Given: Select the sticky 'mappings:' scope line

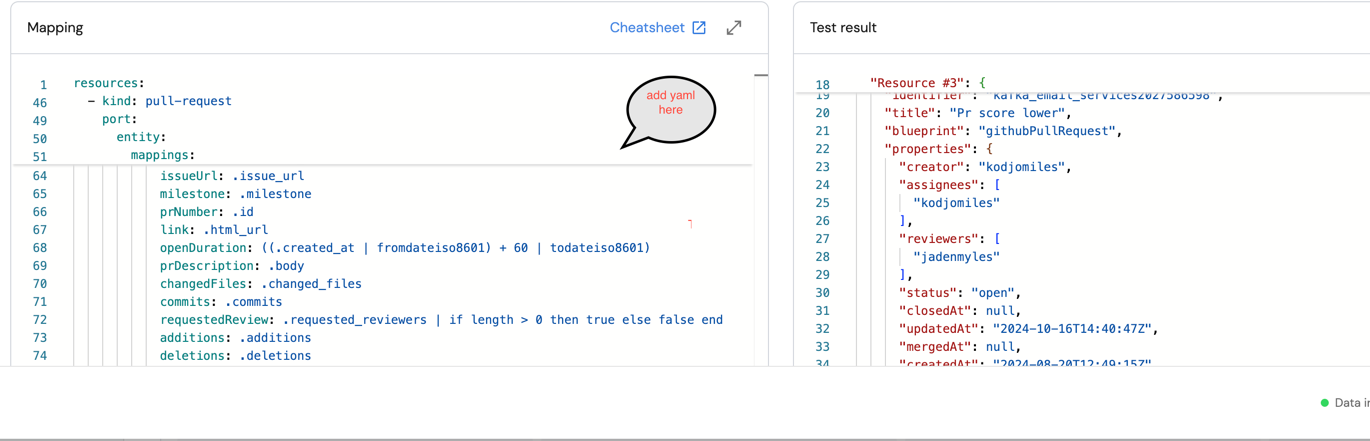Looking at the screenshot, I should (162, 155).
